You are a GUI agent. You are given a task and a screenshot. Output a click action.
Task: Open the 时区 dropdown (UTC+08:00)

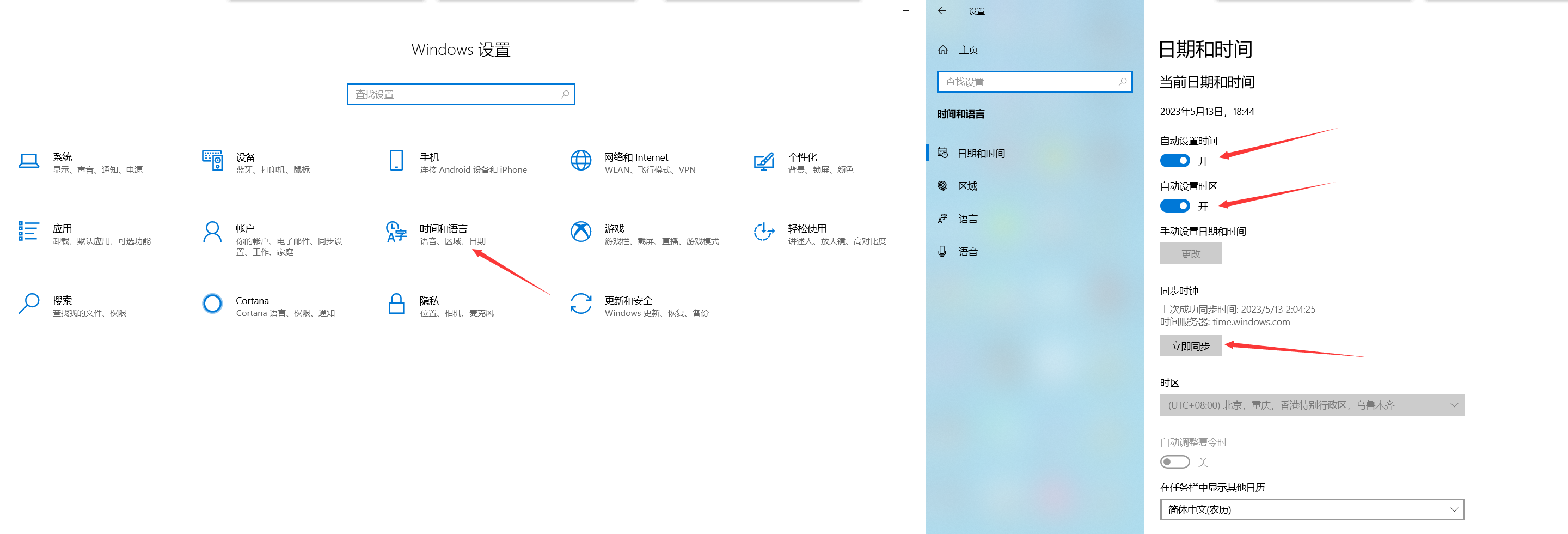coord(1312,405)
